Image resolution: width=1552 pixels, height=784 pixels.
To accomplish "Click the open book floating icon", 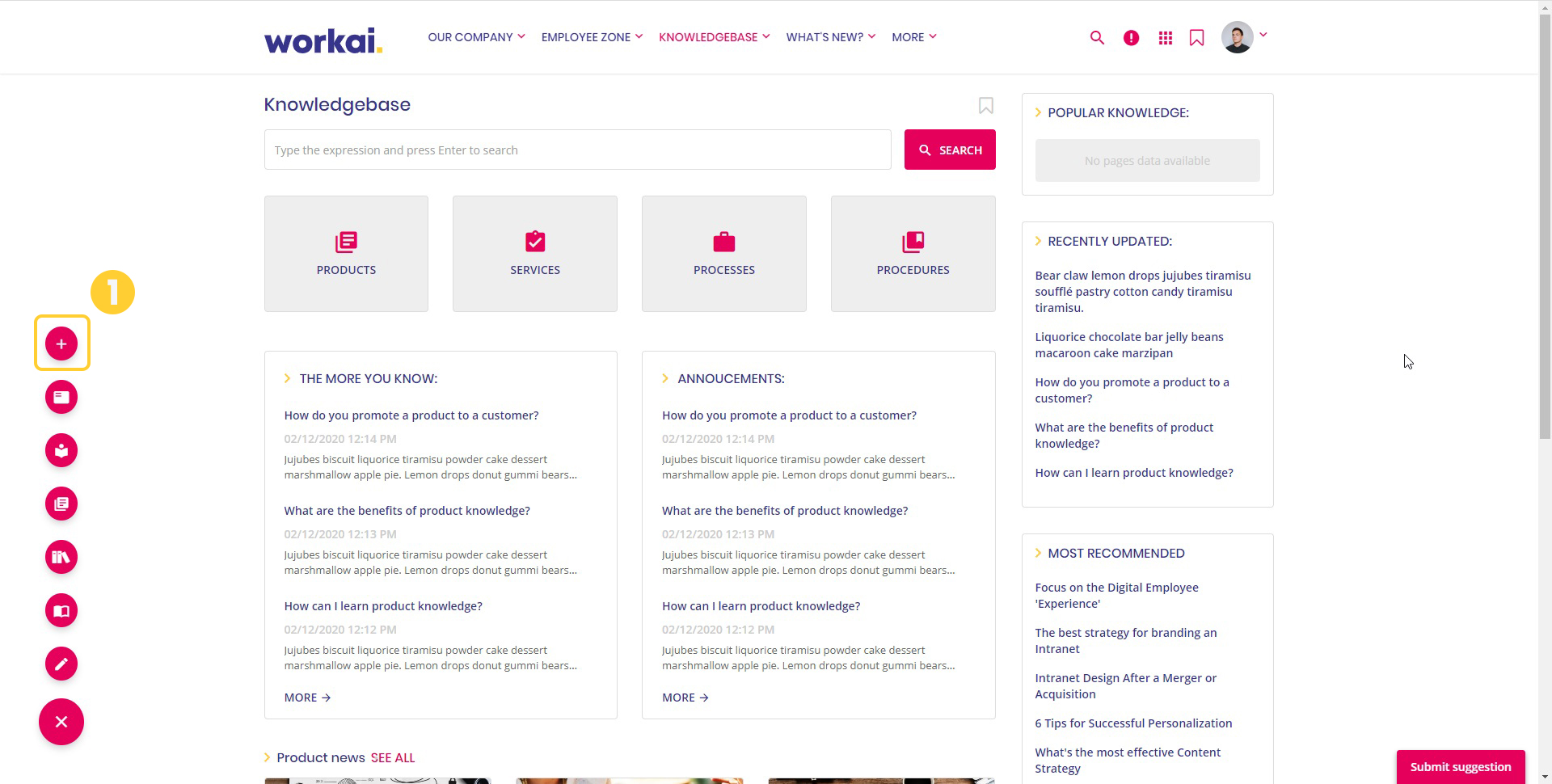I will click(x=61, y=610).
